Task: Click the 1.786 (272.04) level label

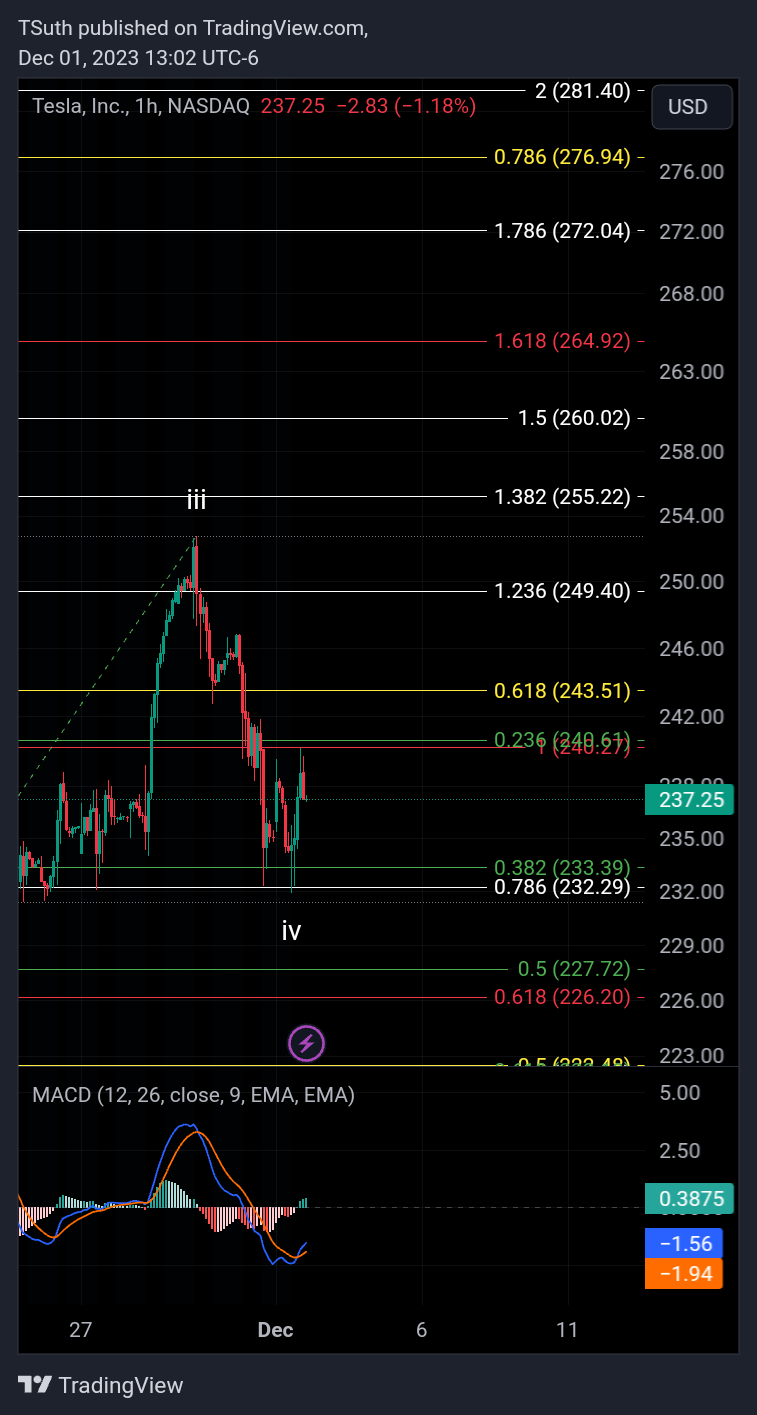Action: coord(562,231)
